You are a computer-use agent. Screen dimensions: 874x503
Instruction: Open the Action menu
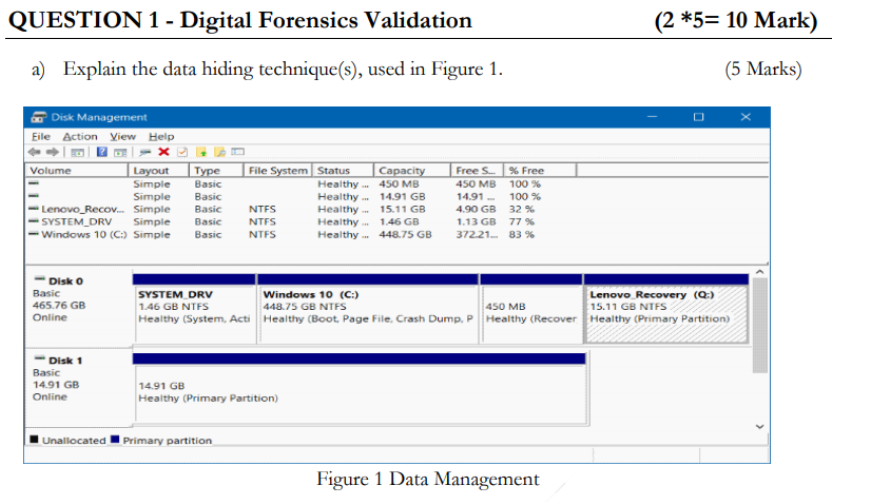tap(80, 137)
